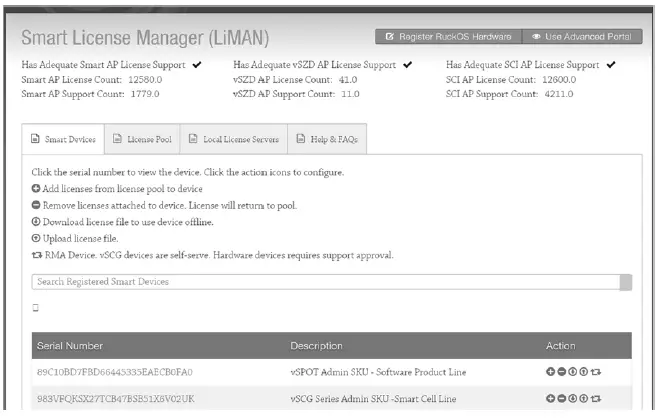Open serial number 89C10BD7FBD66445335EAECB0FA0
Image resolution: width=659 pixels, height=419 pixels.
[115, 373]
